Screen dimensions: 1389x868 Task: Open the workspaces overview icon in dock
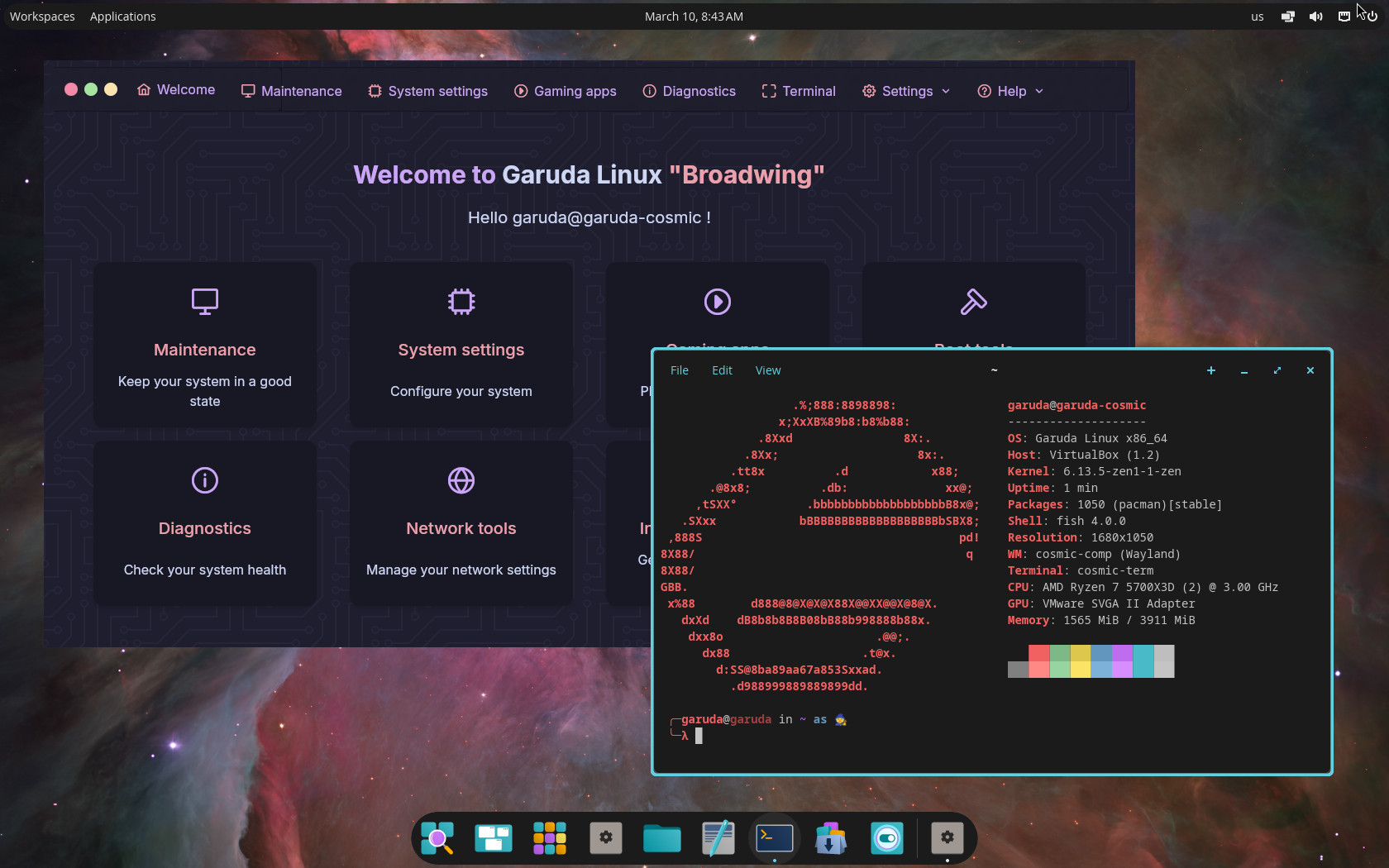pyautogui.click(x=494, y=838)
